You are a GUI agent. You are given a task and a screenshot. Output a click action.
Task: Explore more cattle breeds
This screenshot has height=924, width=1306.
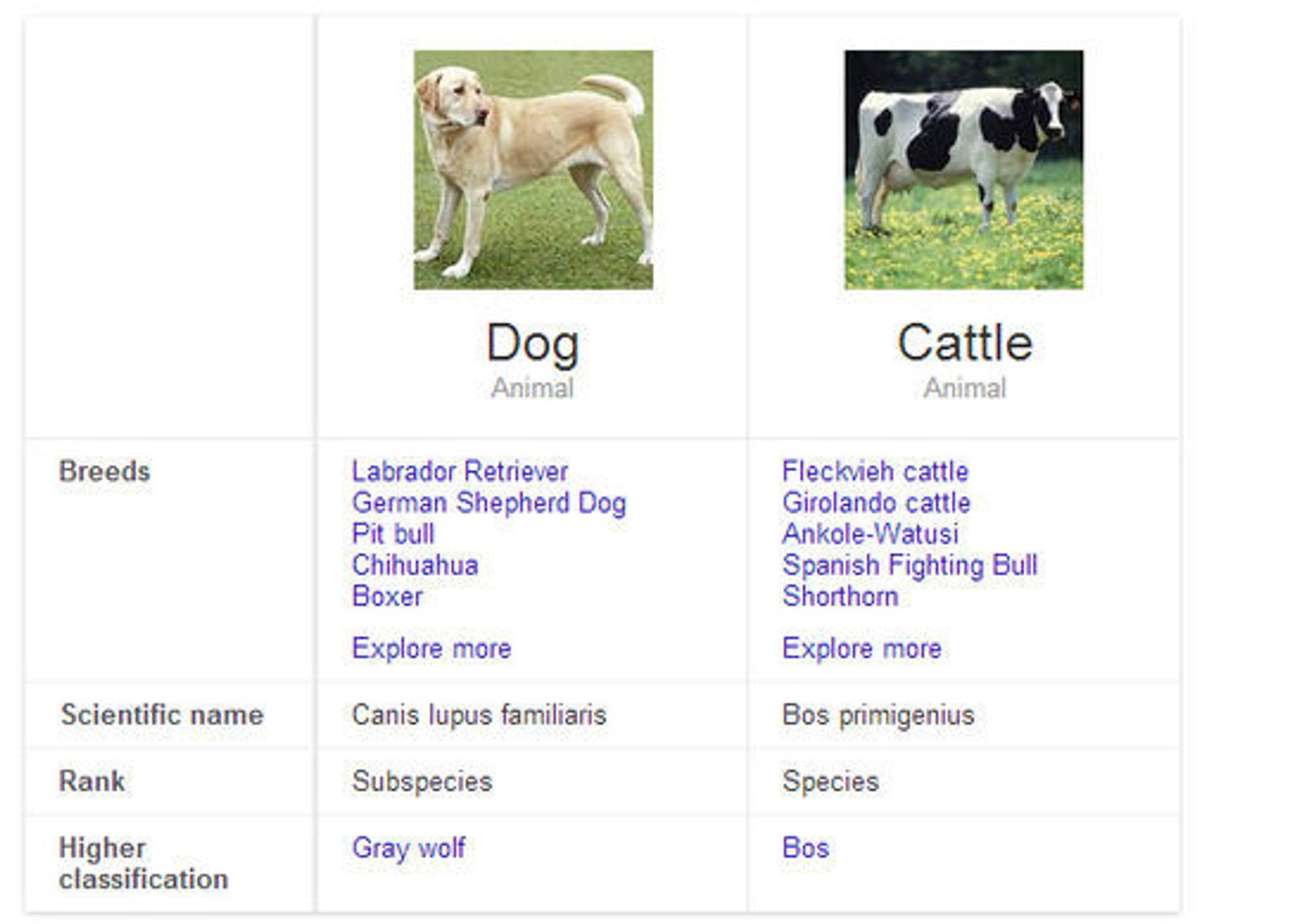(x=862, y=648)
